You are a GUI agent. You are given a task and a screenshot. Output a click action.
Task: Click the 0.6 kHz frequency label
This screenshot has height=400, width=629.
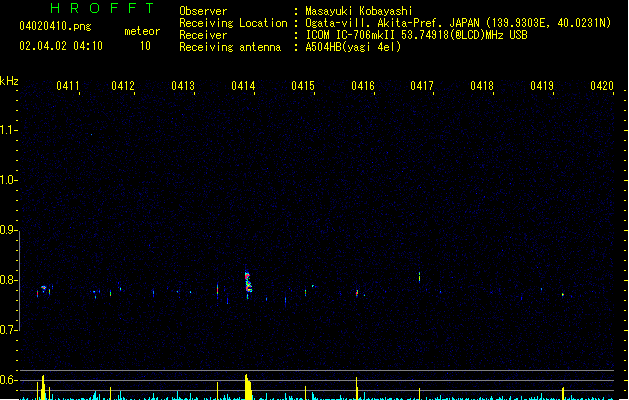tap(7, 380)
